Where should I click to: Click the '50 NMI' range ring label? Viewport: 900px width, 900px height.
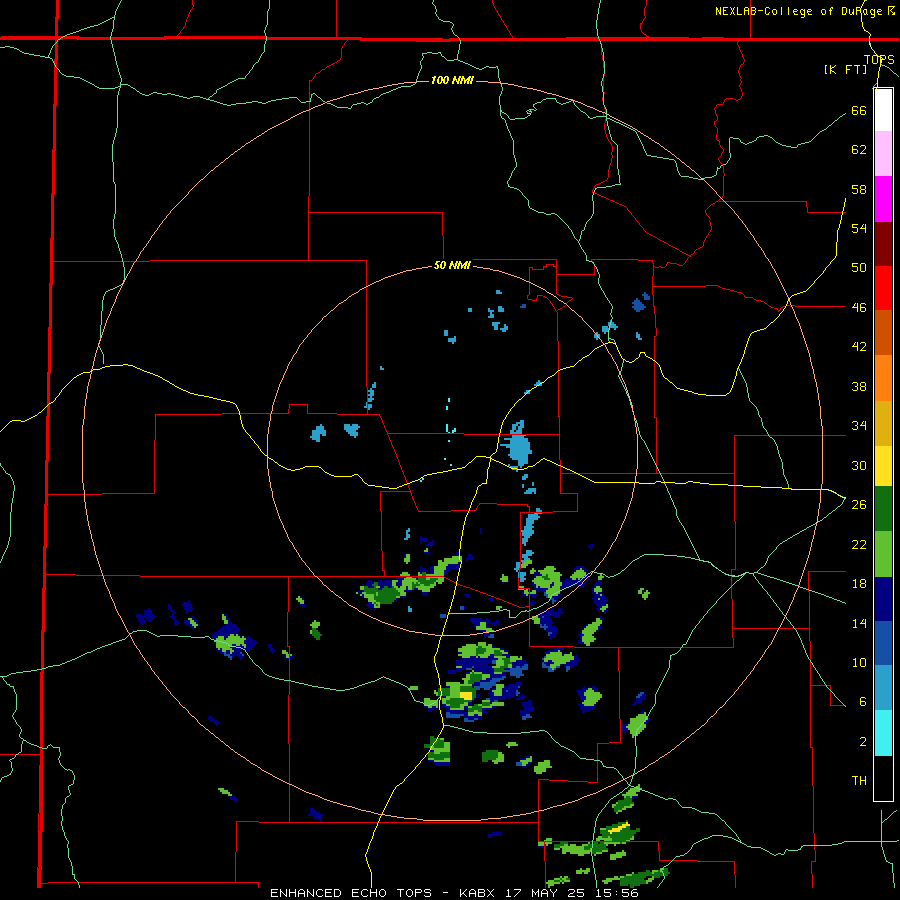pyautogui.click(x=452, y=265)
